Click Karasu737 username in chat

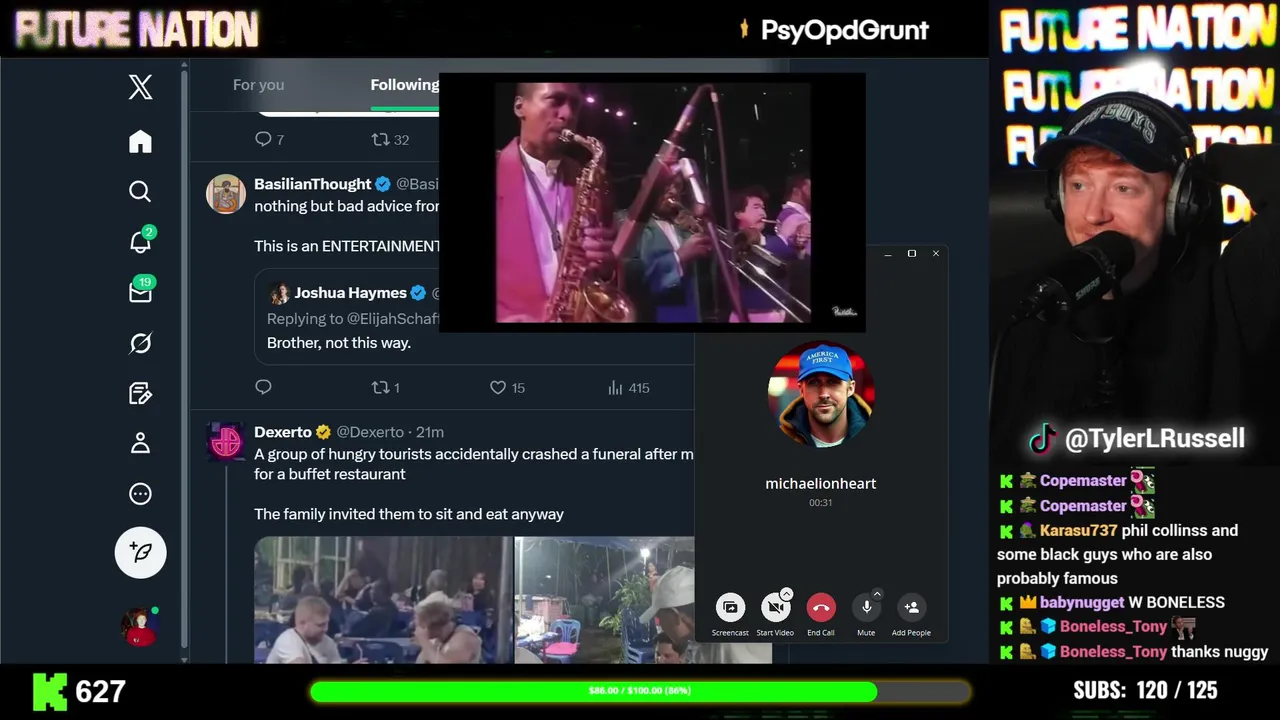pos(1078,531)
